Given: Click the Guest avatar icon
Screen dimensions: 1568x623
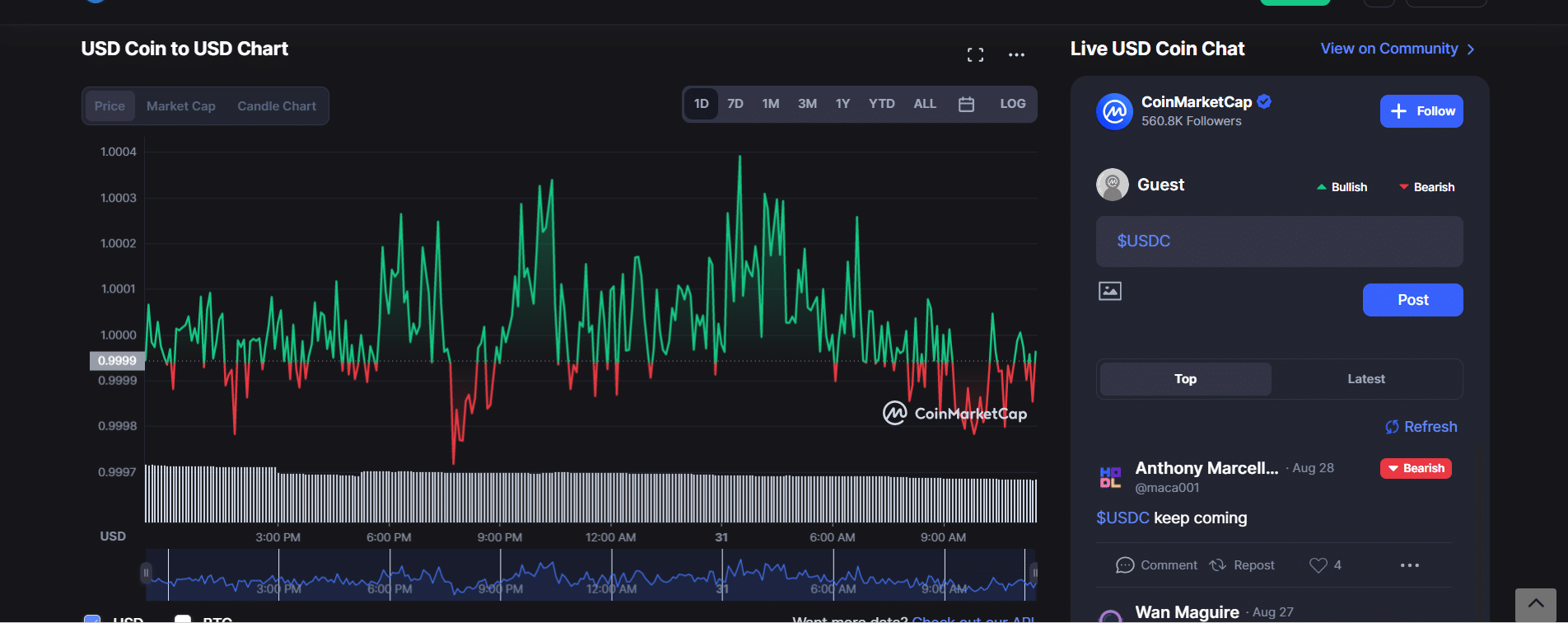Looking at the screenshot, I should [1113, 185].
